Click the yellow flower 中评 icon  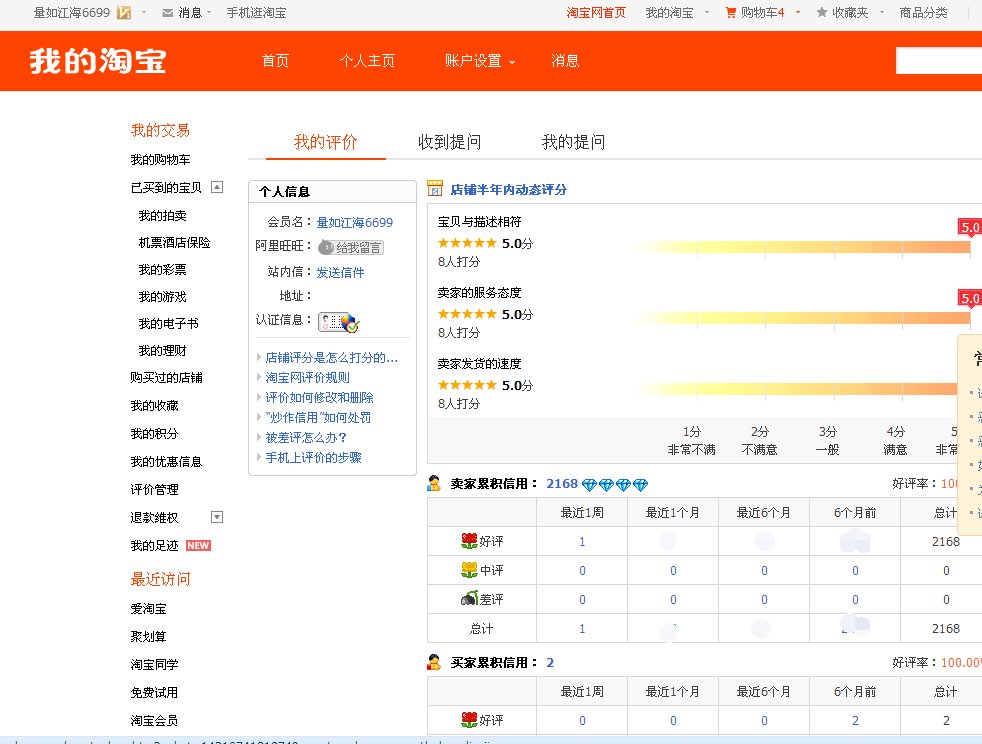470,570
